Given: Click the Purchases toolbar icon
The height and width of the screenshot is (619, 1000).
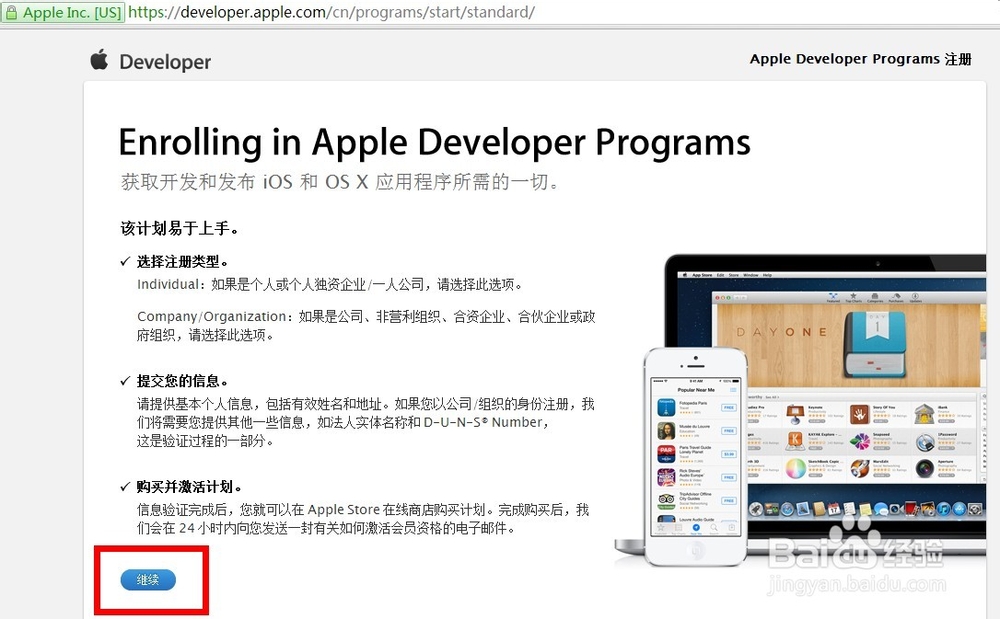Looking at the screenshot, I should (897, 297).
